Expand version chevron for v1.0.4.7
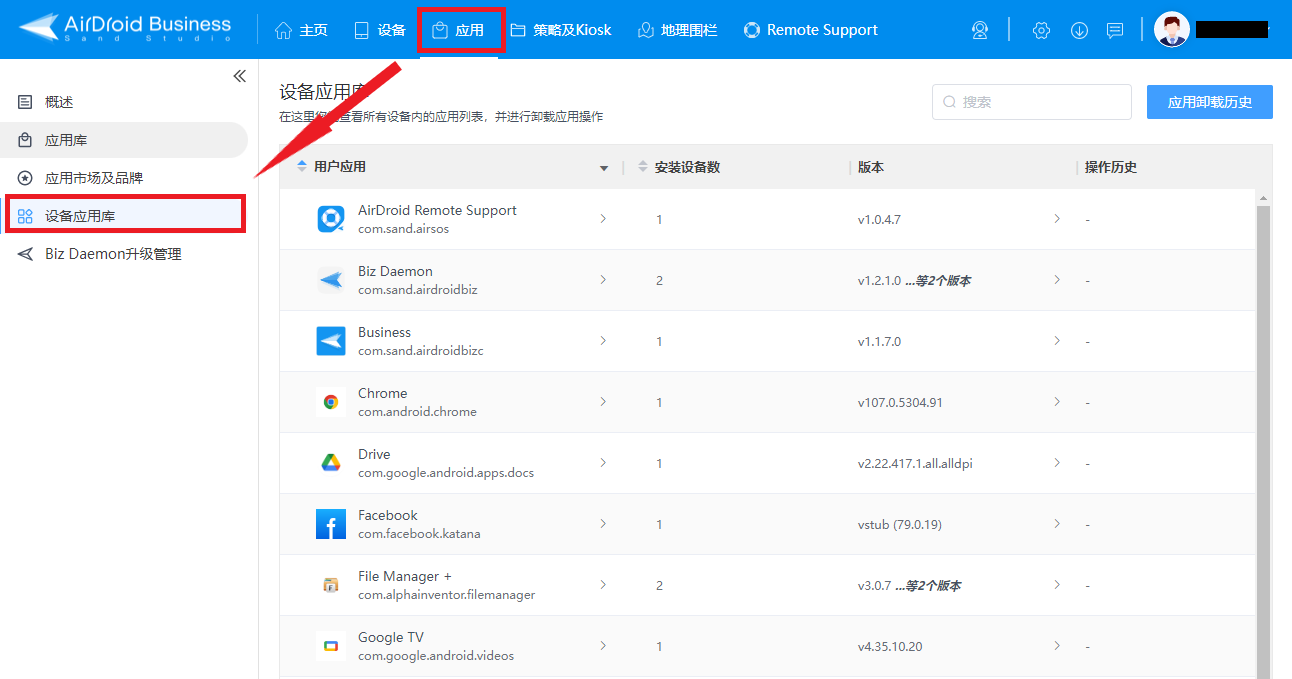Screen dimensions: 1292x679 [x=1057, y=218]
